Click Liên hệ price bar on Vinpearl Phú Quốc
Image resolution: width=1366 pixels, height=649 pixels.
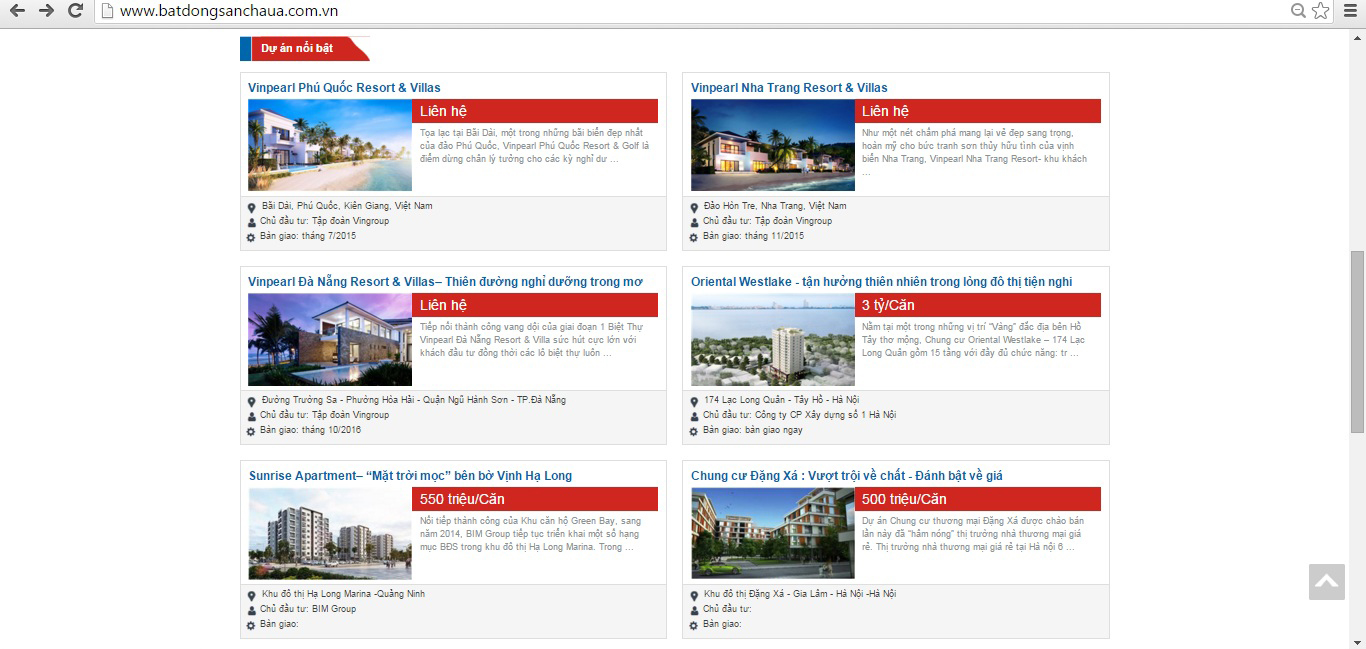[x=535, y=111]
